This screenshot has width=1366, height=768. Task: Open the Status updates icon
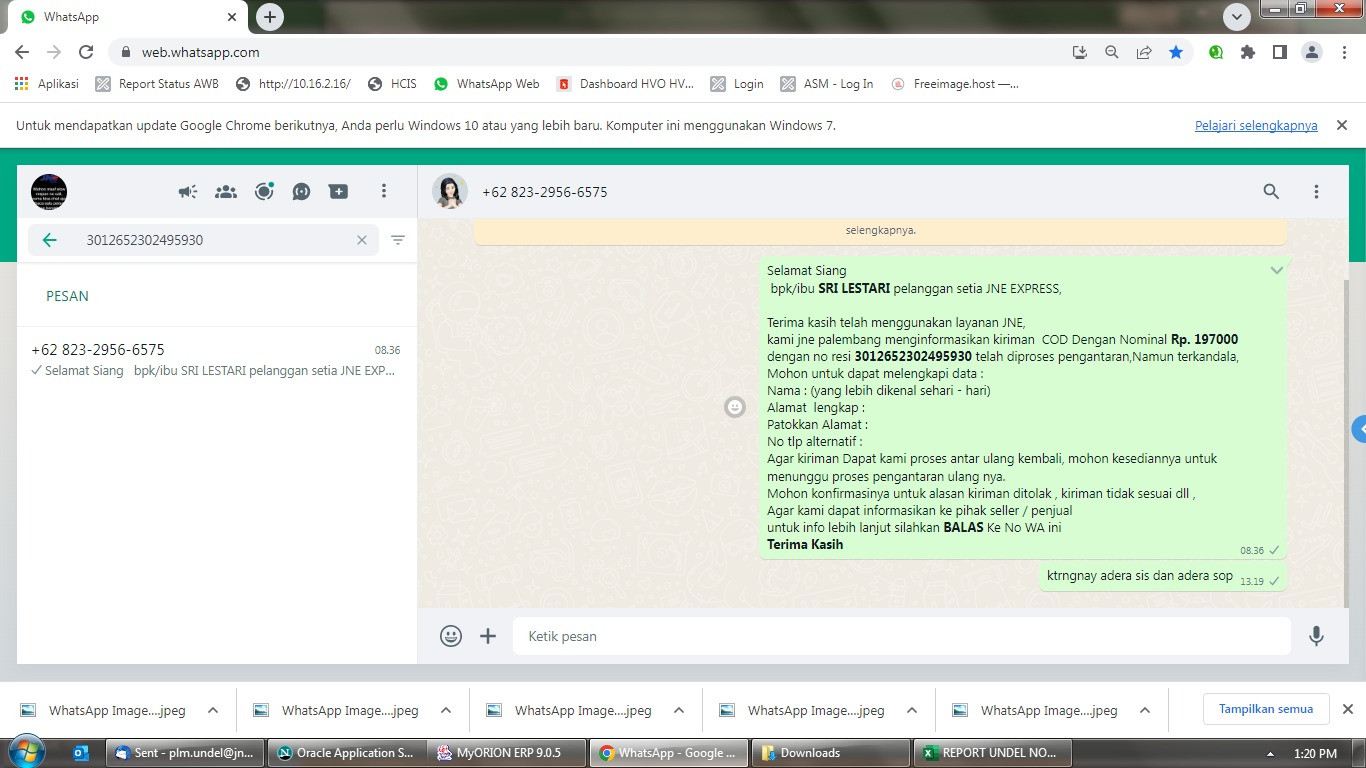tap(264, 191)
